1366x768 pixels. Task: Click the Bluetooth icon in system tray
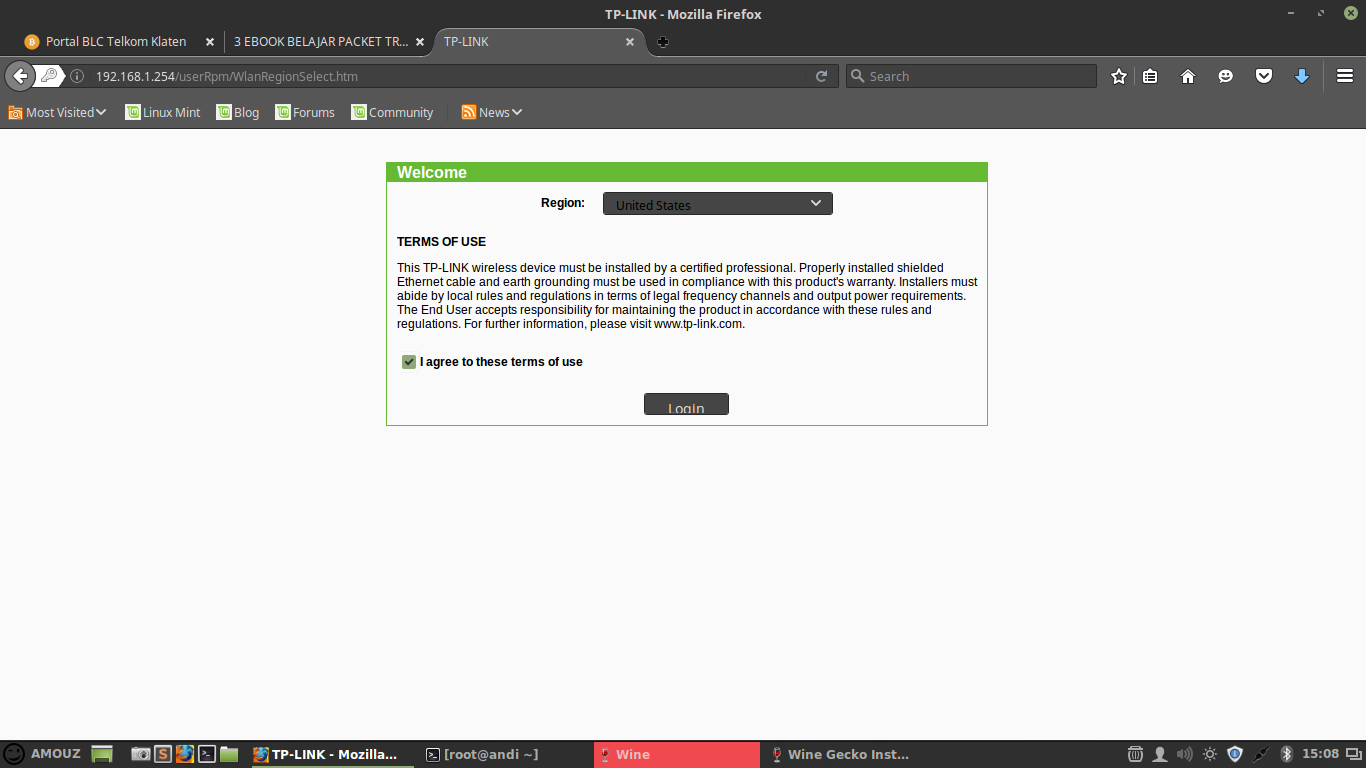pyautogui.click(x=1287, y=754)
